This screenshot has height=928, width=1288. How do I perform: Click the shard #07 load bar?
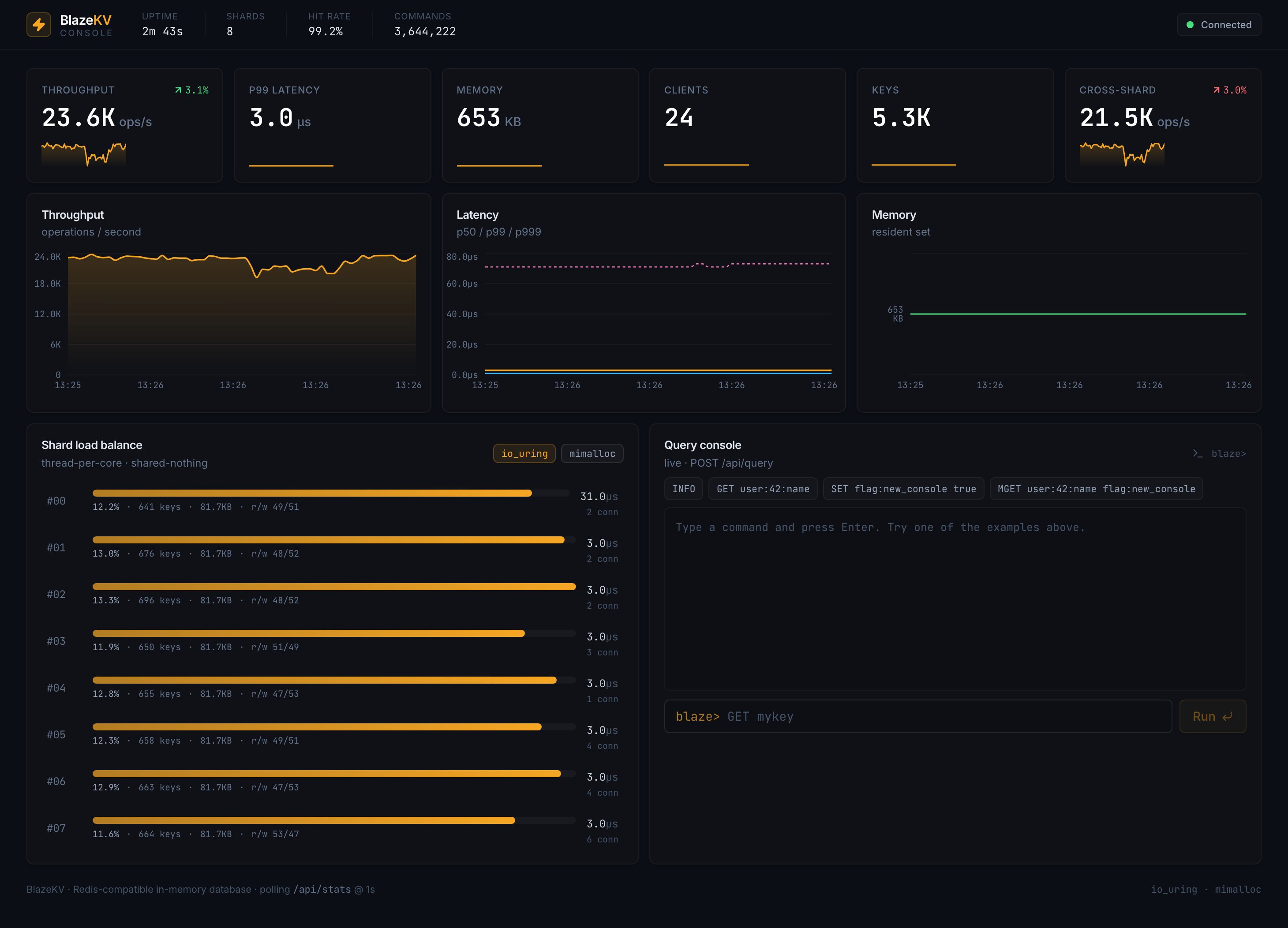click(334, 820)
